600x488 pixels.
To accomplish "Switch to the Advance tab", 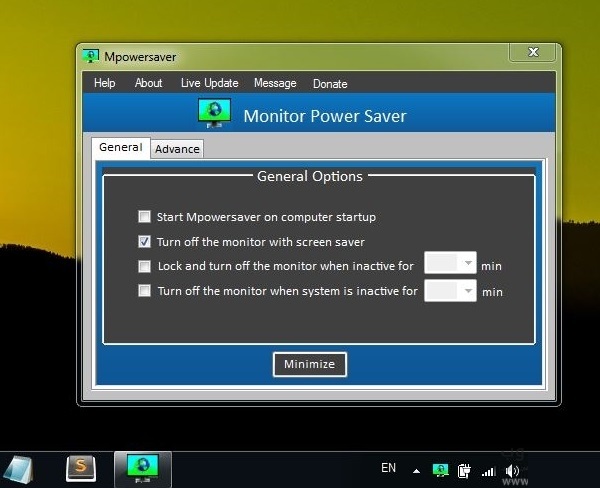I will coord(177,149).
